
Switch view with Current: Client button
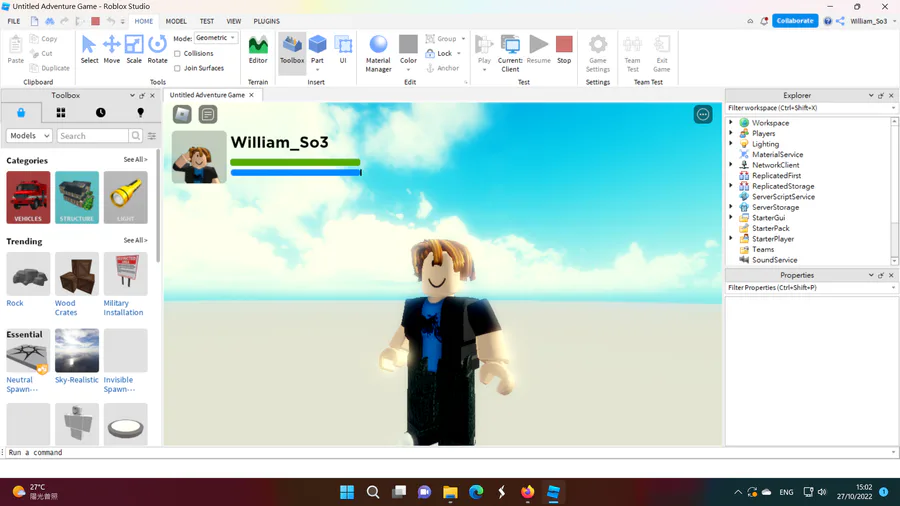tap(510, 53)
